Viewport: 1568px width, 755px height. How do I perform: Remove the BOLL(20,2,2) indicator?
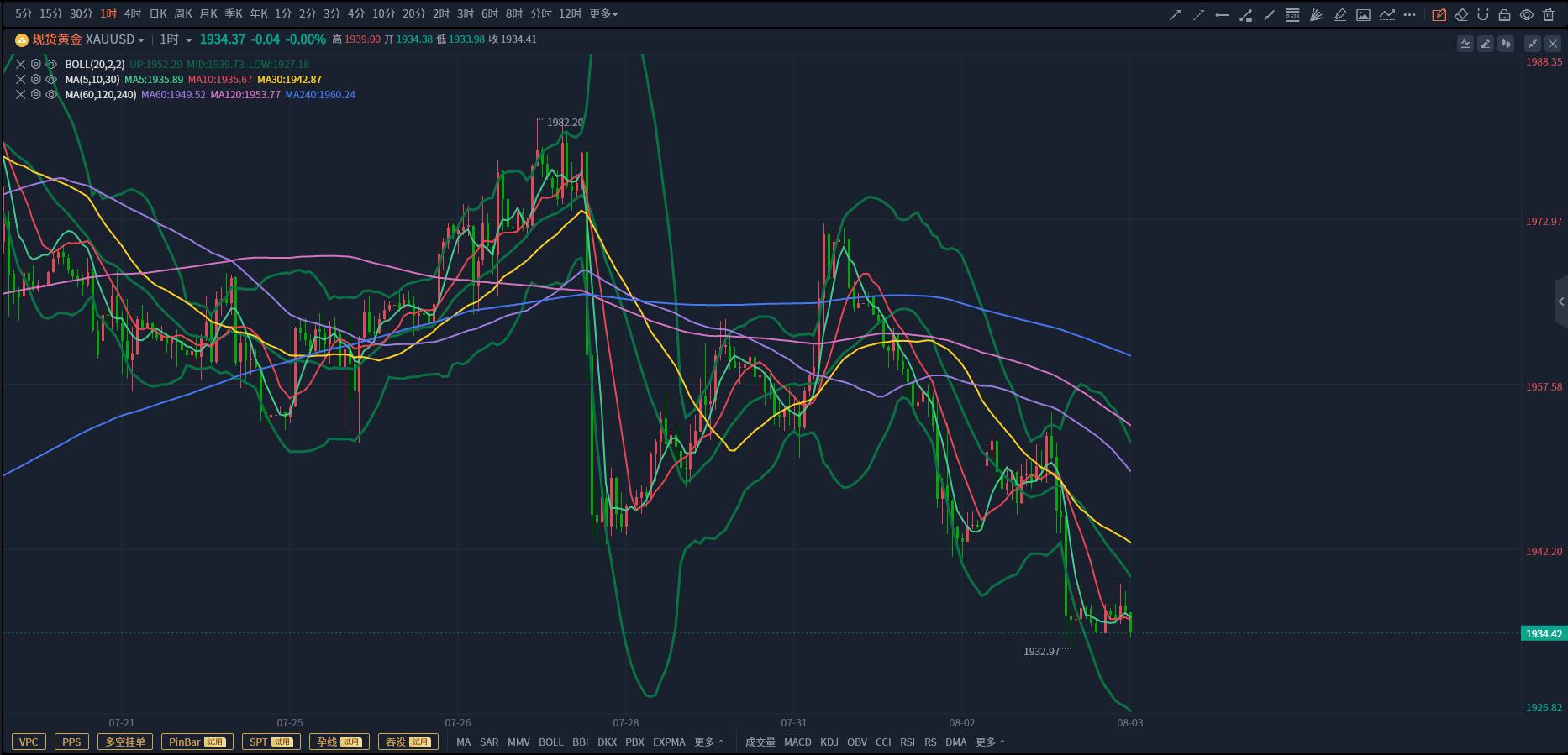coord(21,64)
